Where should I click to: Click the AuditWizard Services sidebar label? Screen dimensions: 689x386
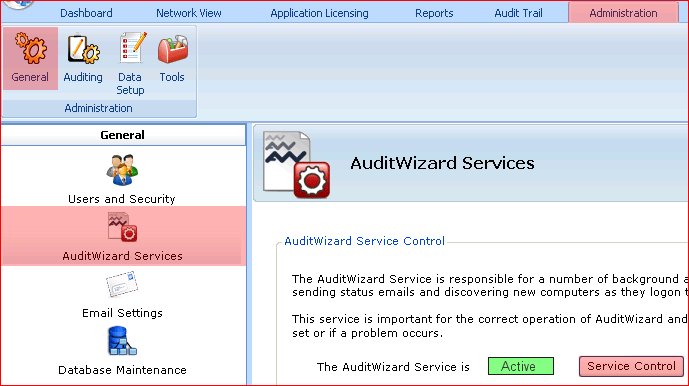[122, 256]
